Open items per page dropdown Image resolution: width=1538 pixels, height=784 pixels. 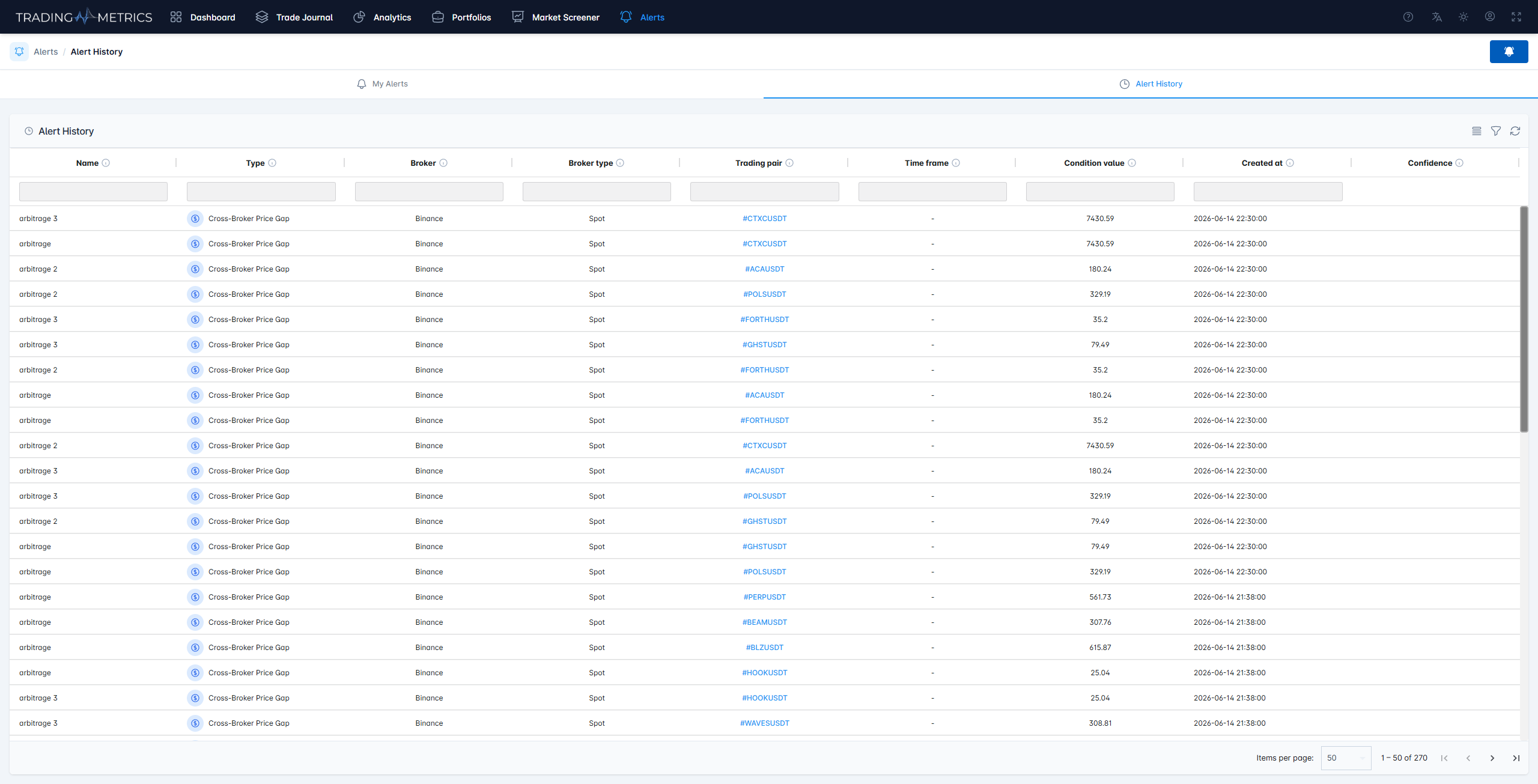click(x=1346, y=758)
